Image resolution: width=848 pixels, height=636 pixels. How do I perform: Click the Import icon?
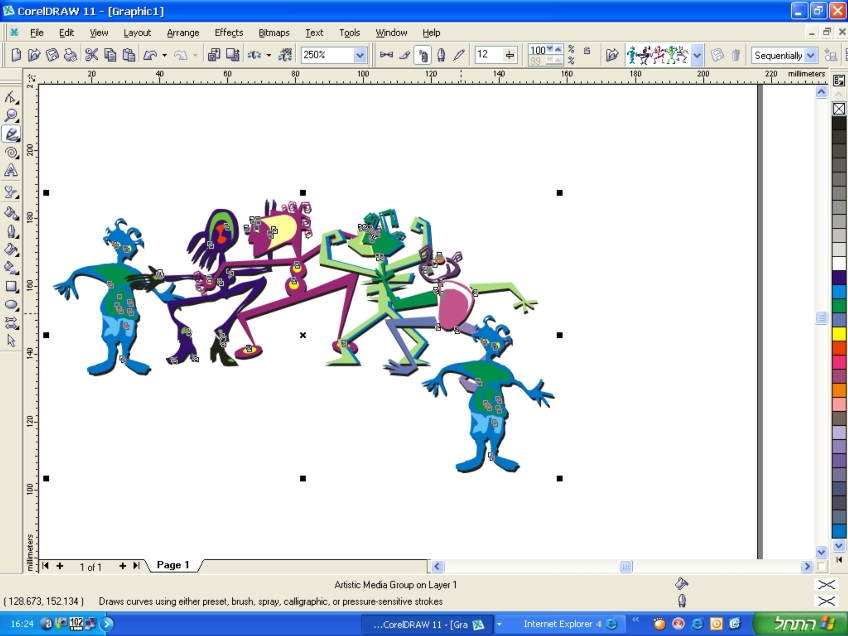[x=214, y=55]
